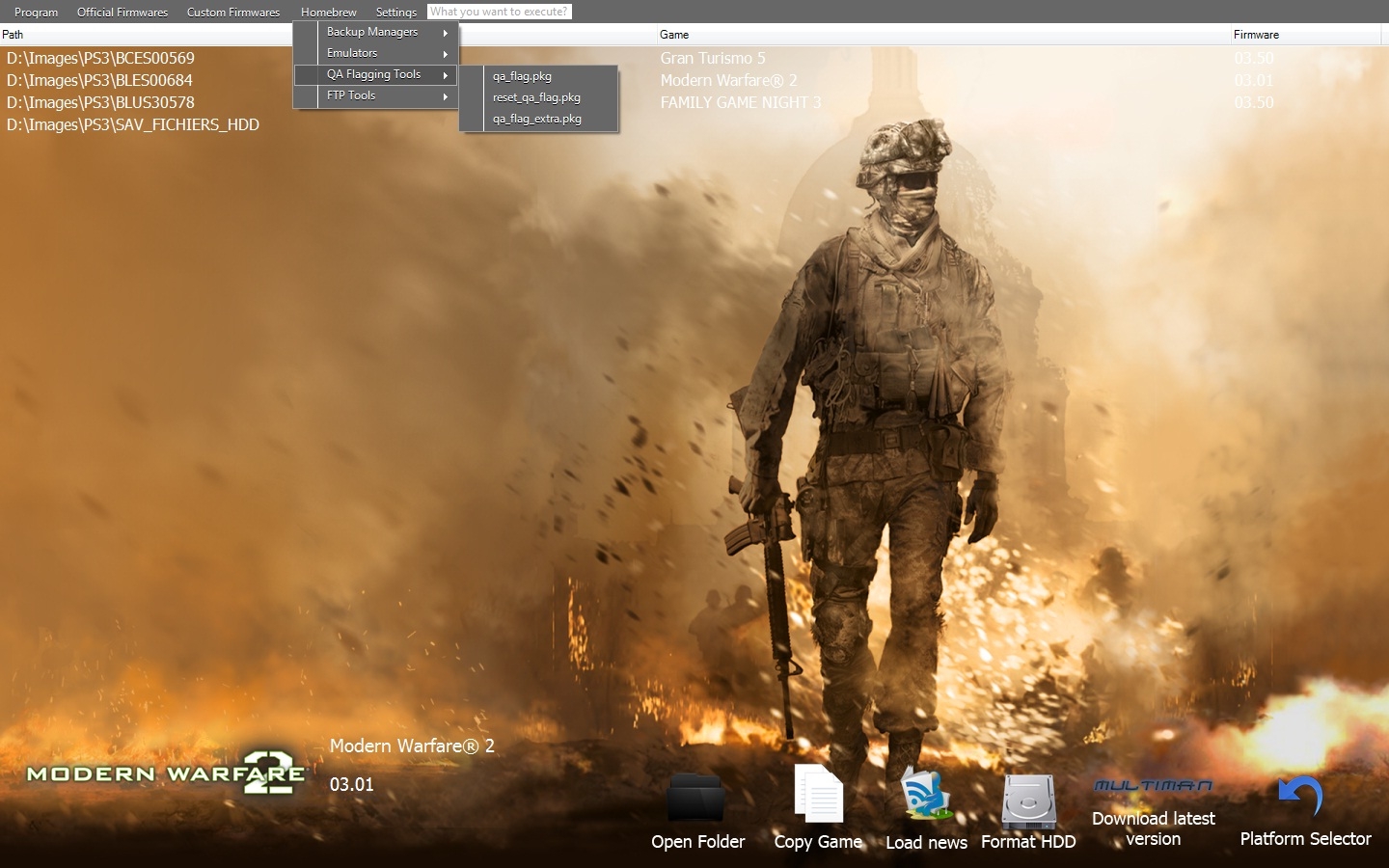This screenshot has width=1389, height=868.
Task: Sort by the Path column header
Action: pos(328,35)
